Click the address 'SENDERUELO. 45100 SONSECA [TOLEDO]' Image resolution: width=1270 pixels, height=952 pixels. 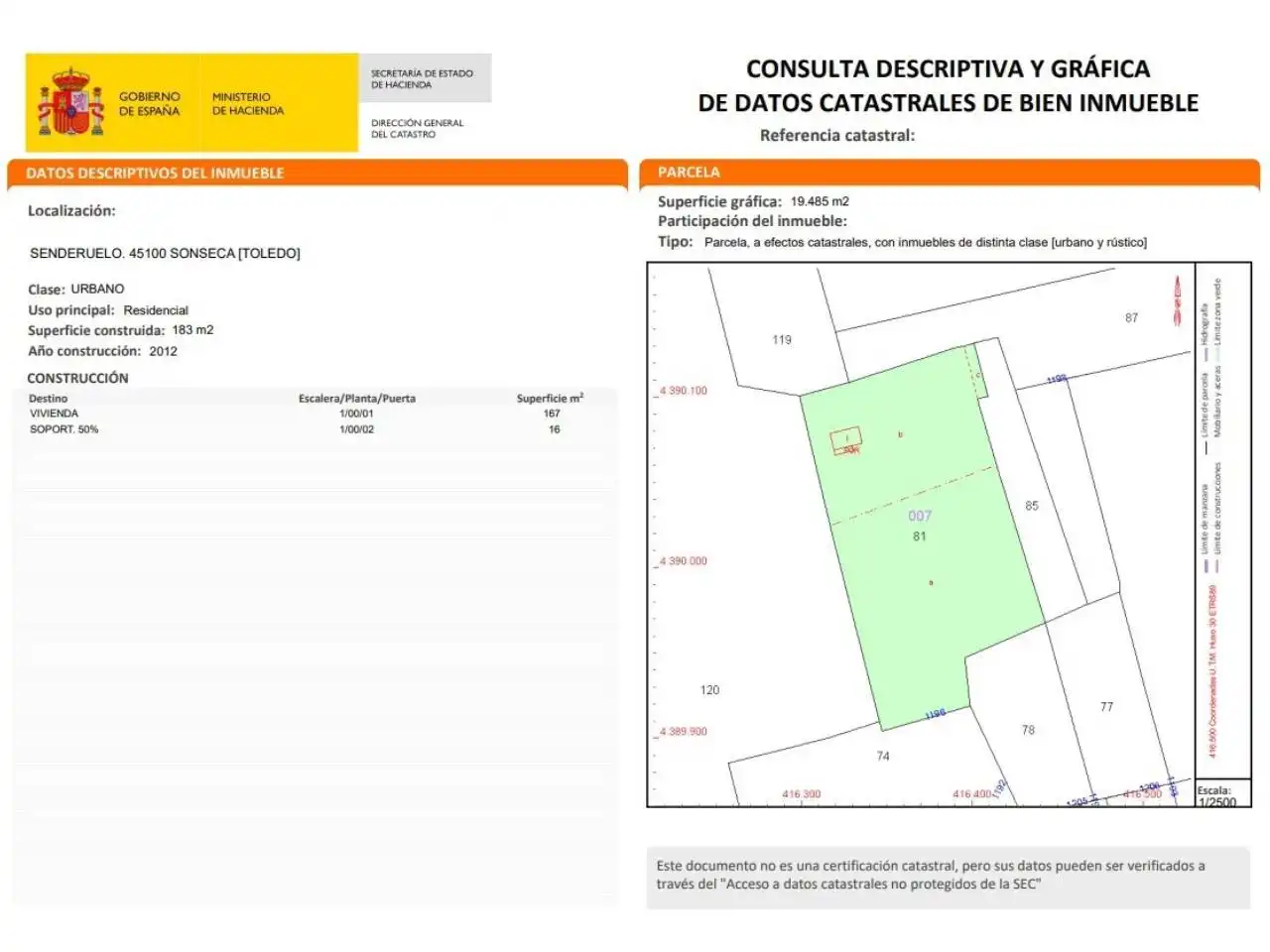click(165, 254)
